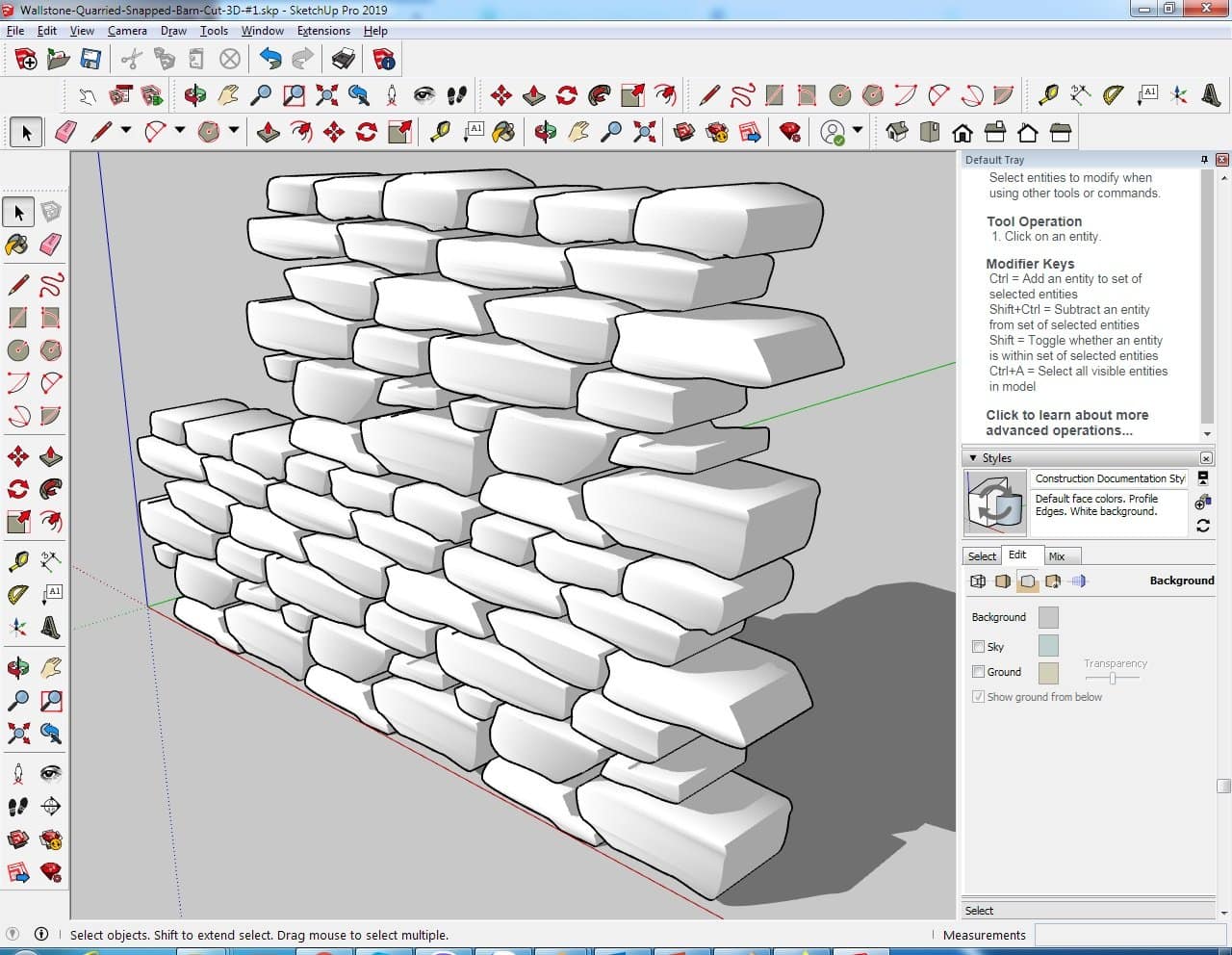Viewport: 1232px width, 955px height.
Task: Open Model Info from the top toolbar
Action: (384, 60)
